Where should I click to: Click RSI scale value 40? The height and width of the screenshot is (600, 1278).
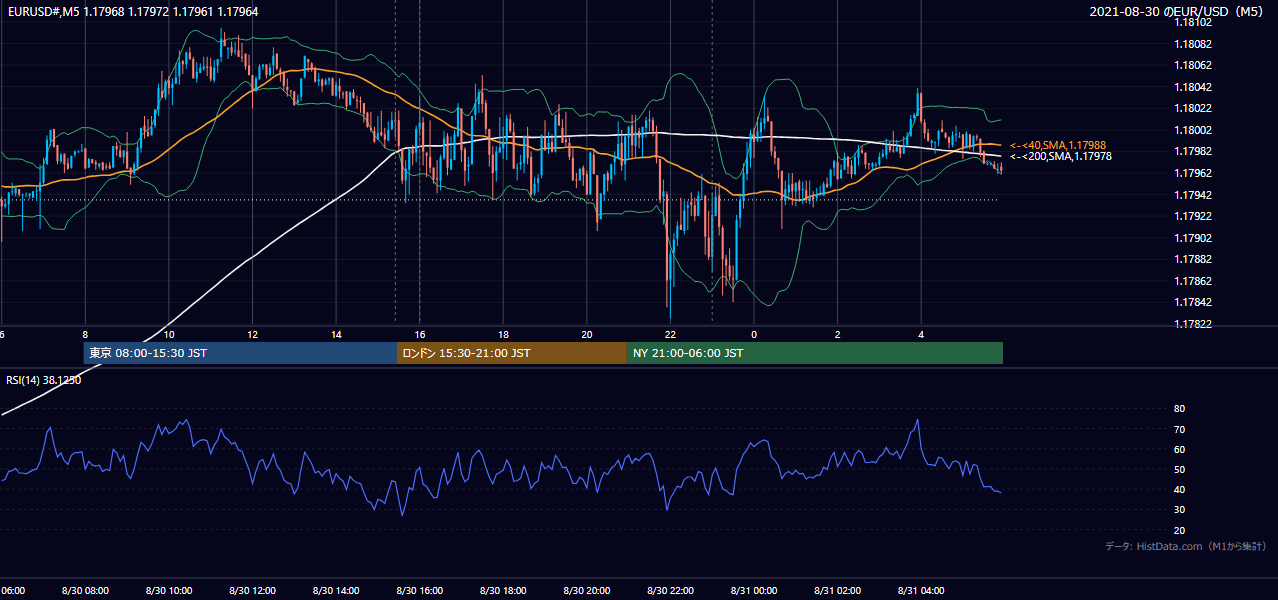pyautogui.click(x=1179, y=490)
